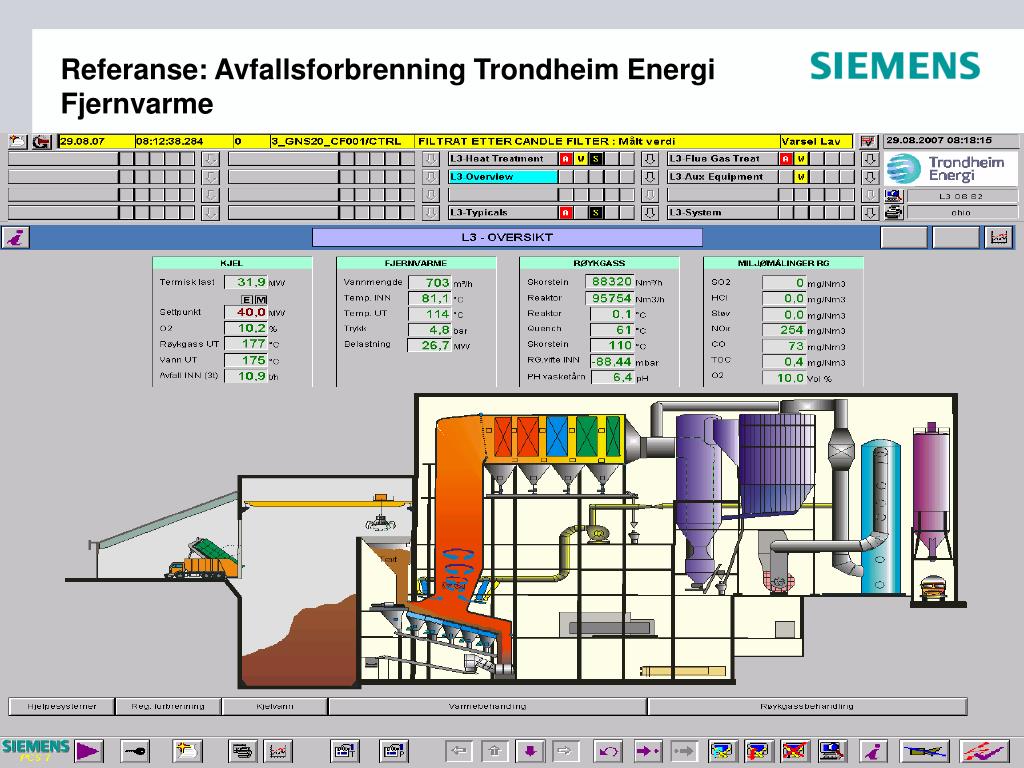Image resolution: width=1024 pixels, height=768 pixels.
Task: Click the right arrow navigation icon
Action: [x=565, y=751]
